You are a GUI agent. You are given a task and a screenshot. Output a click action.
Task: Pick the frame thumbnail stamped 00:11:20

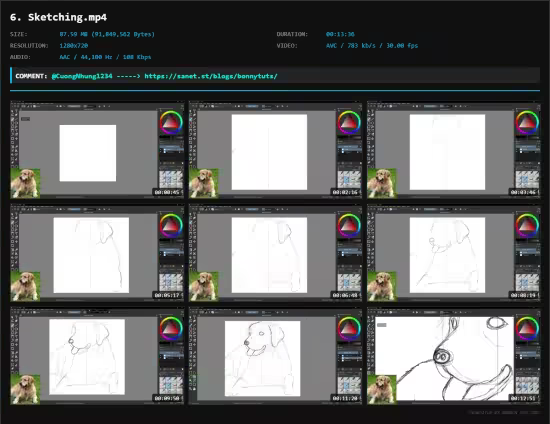coord(275,356)
